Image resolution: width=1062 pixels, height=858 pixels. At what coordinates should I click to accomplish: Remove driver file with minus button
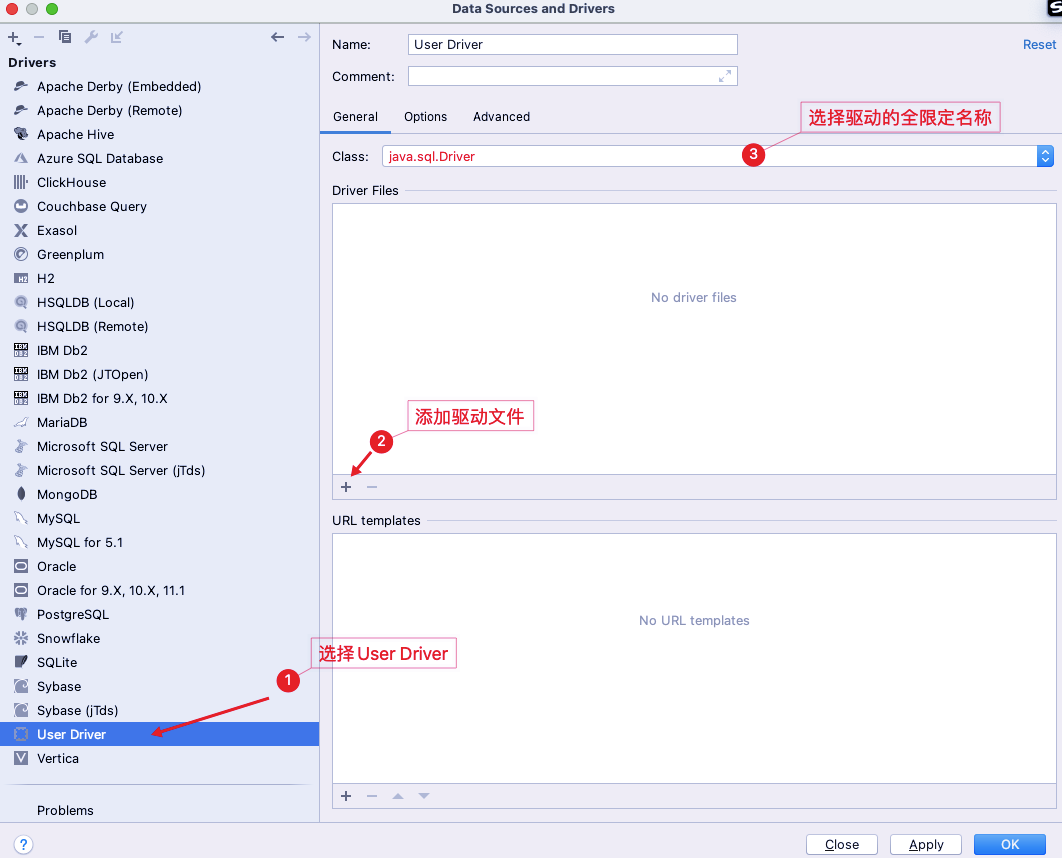372,487
